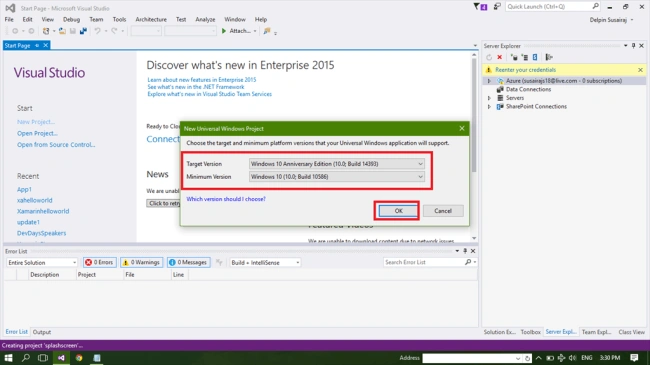Open the Action Center notification icon
650x365 pixels.
coord(634,358)
